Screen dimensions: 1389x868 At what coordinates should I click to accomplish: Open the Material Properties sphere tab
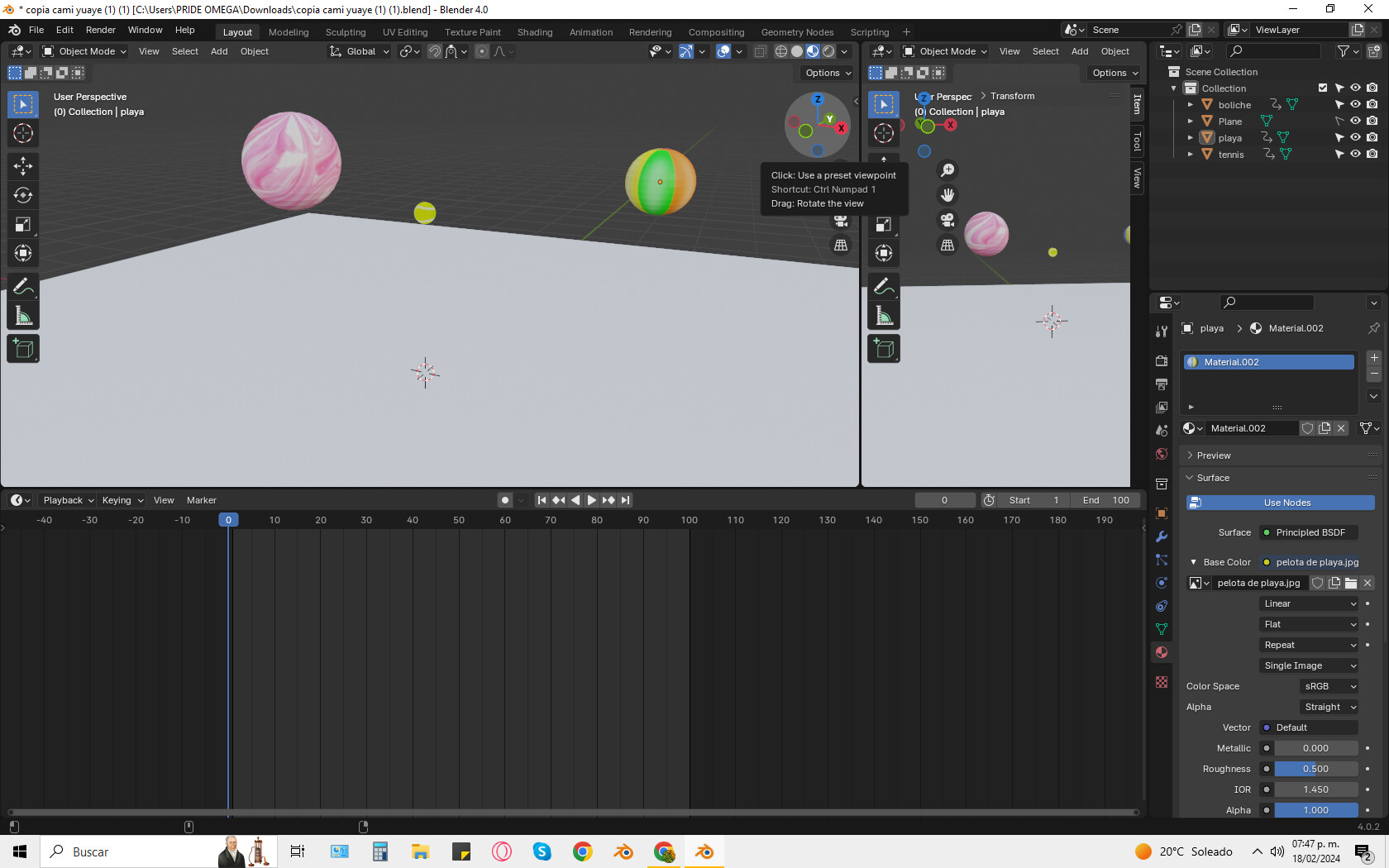coord(1161,652)
